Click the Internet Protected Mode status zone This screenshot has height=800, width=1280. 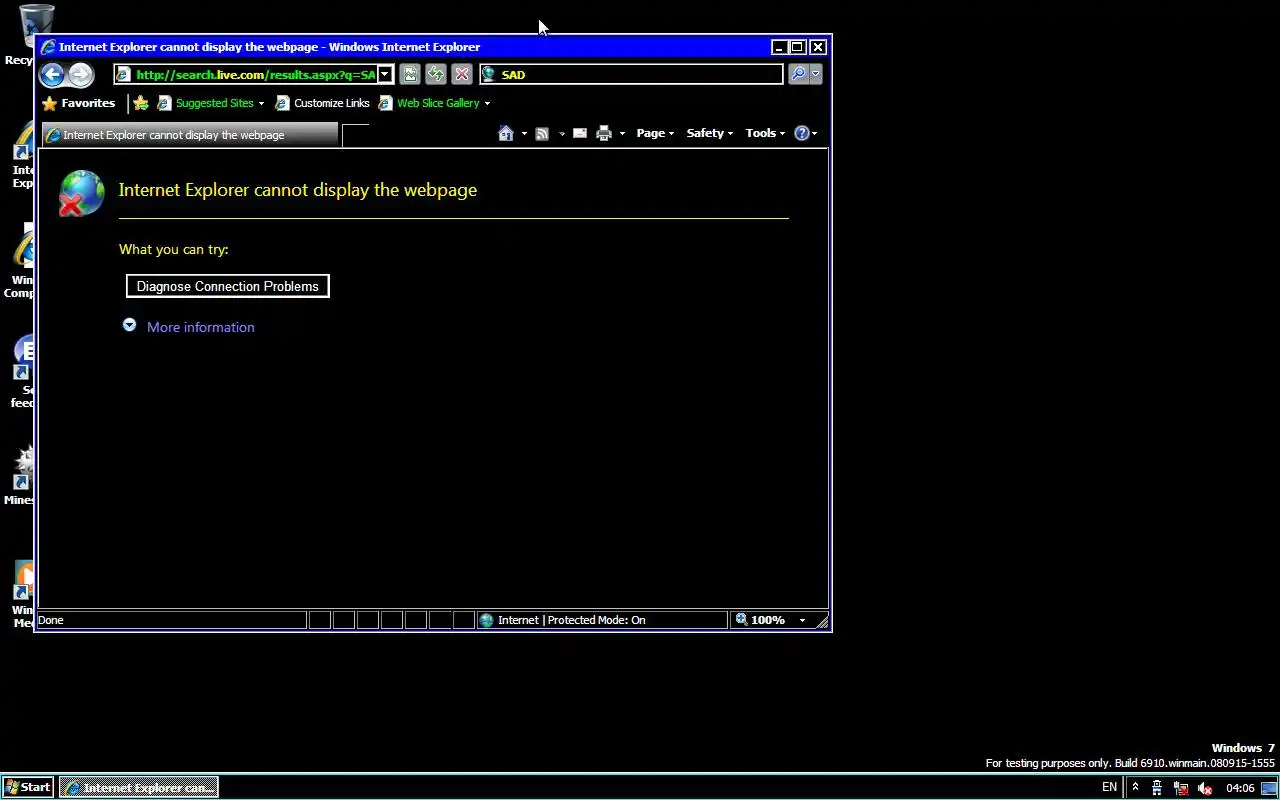(601, 620)
